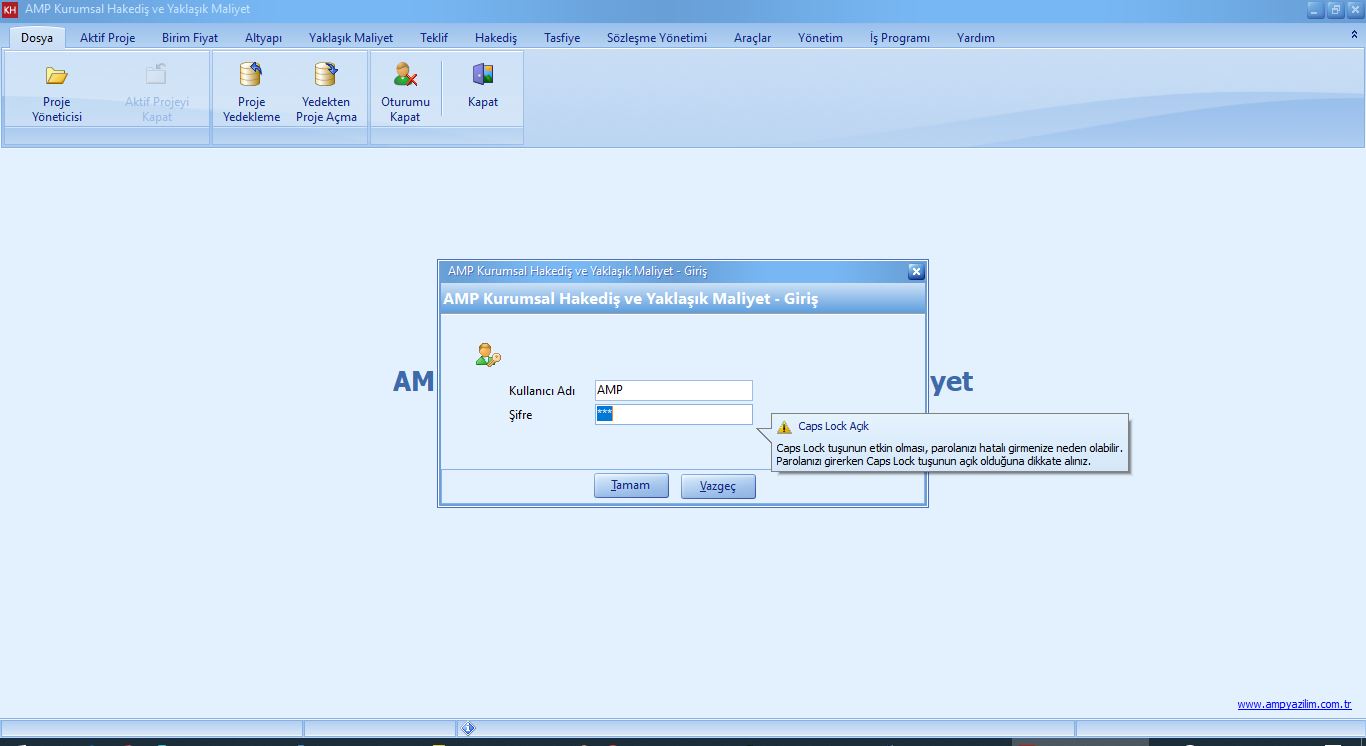Click the Şifre label
The width and height of the screenshot is (1366, 746).
pos(521,415)
